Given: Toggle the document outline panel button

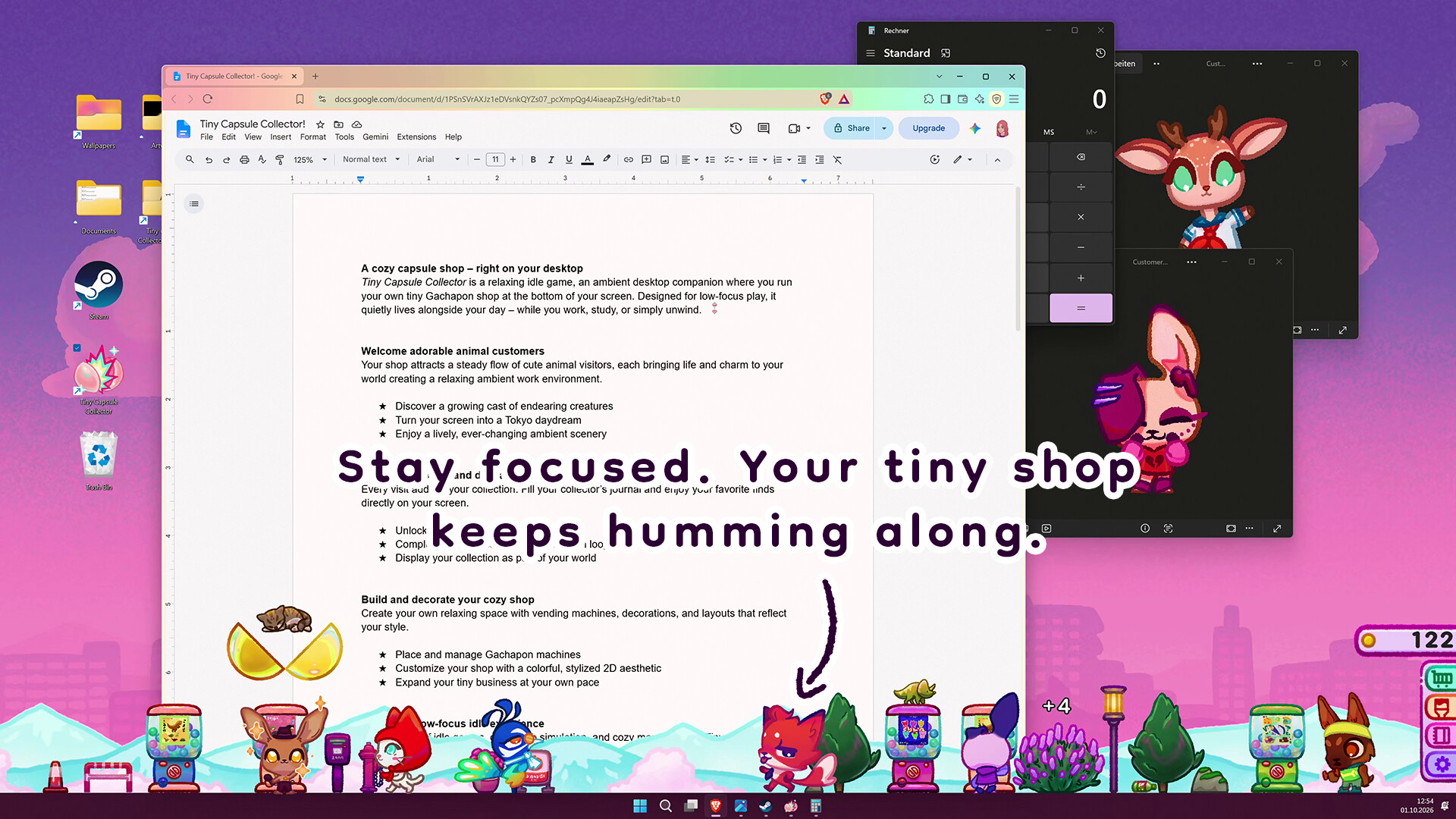Looking at the screenshot, I should [x=194, y=204].
